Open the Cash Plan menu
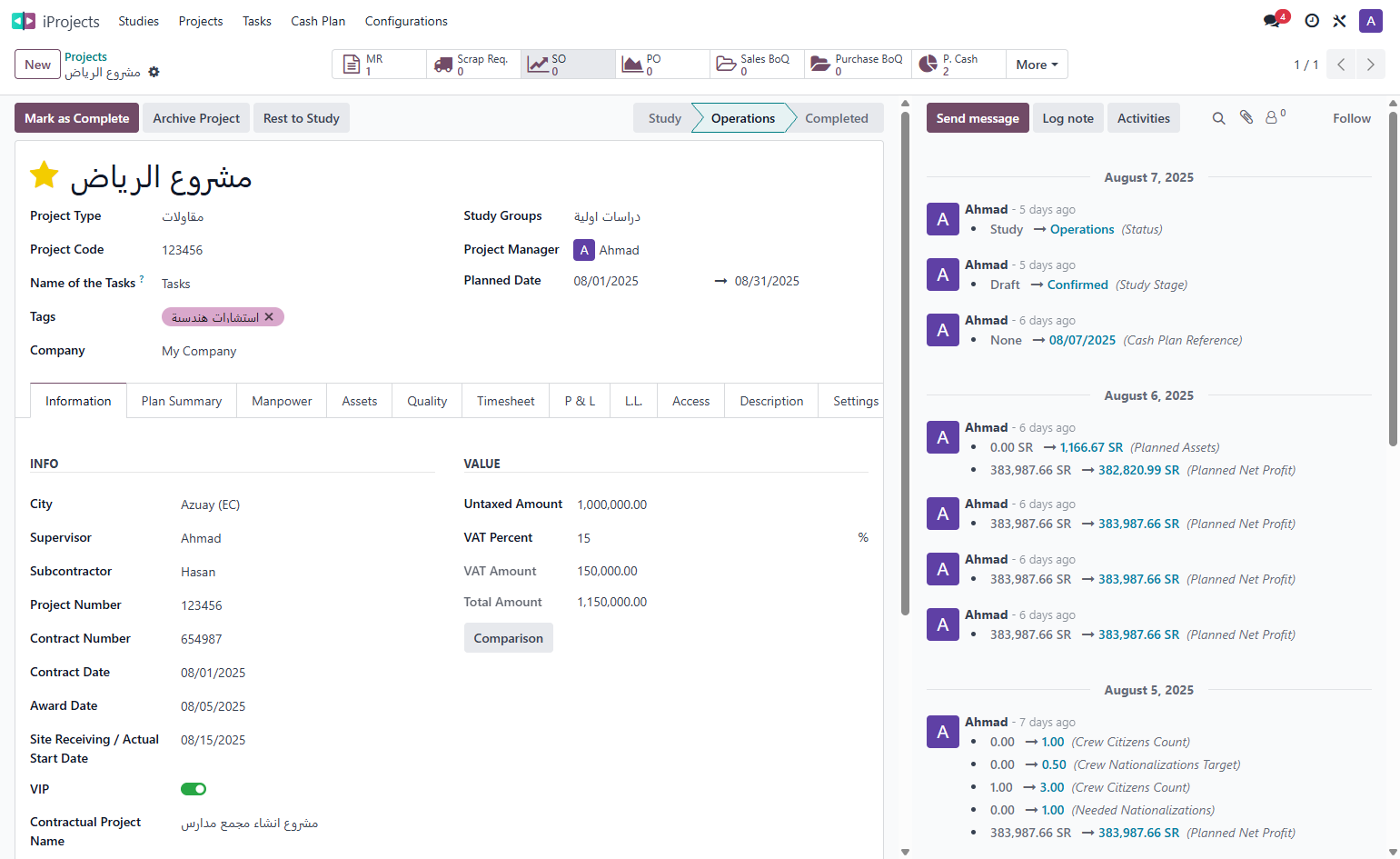The width and height of the screenshot is (1400, 859). click(x=318, y=21)
